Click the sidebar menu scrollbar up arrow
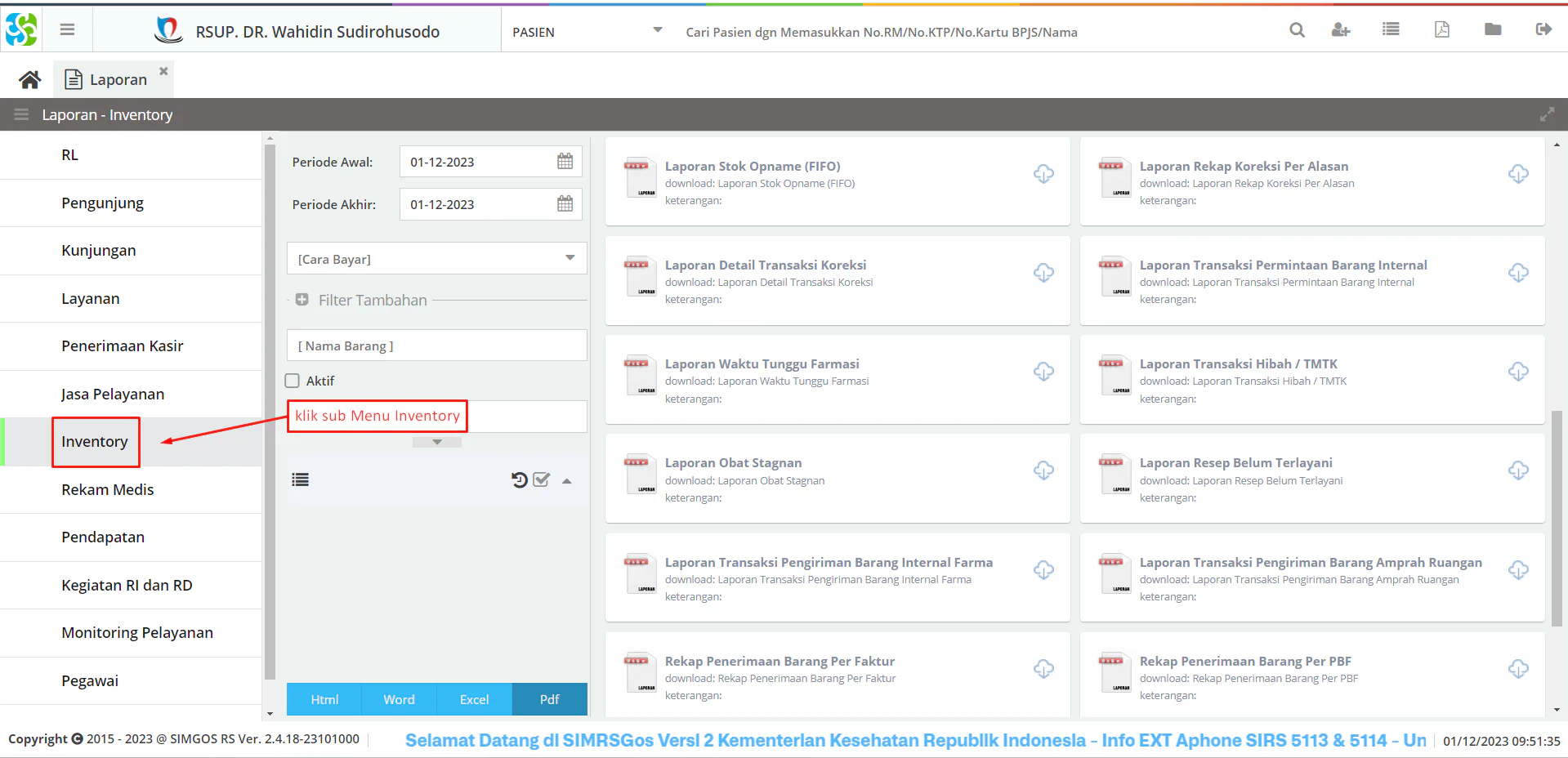Viewport: 1568px width, 758px height. coord(270,139)
